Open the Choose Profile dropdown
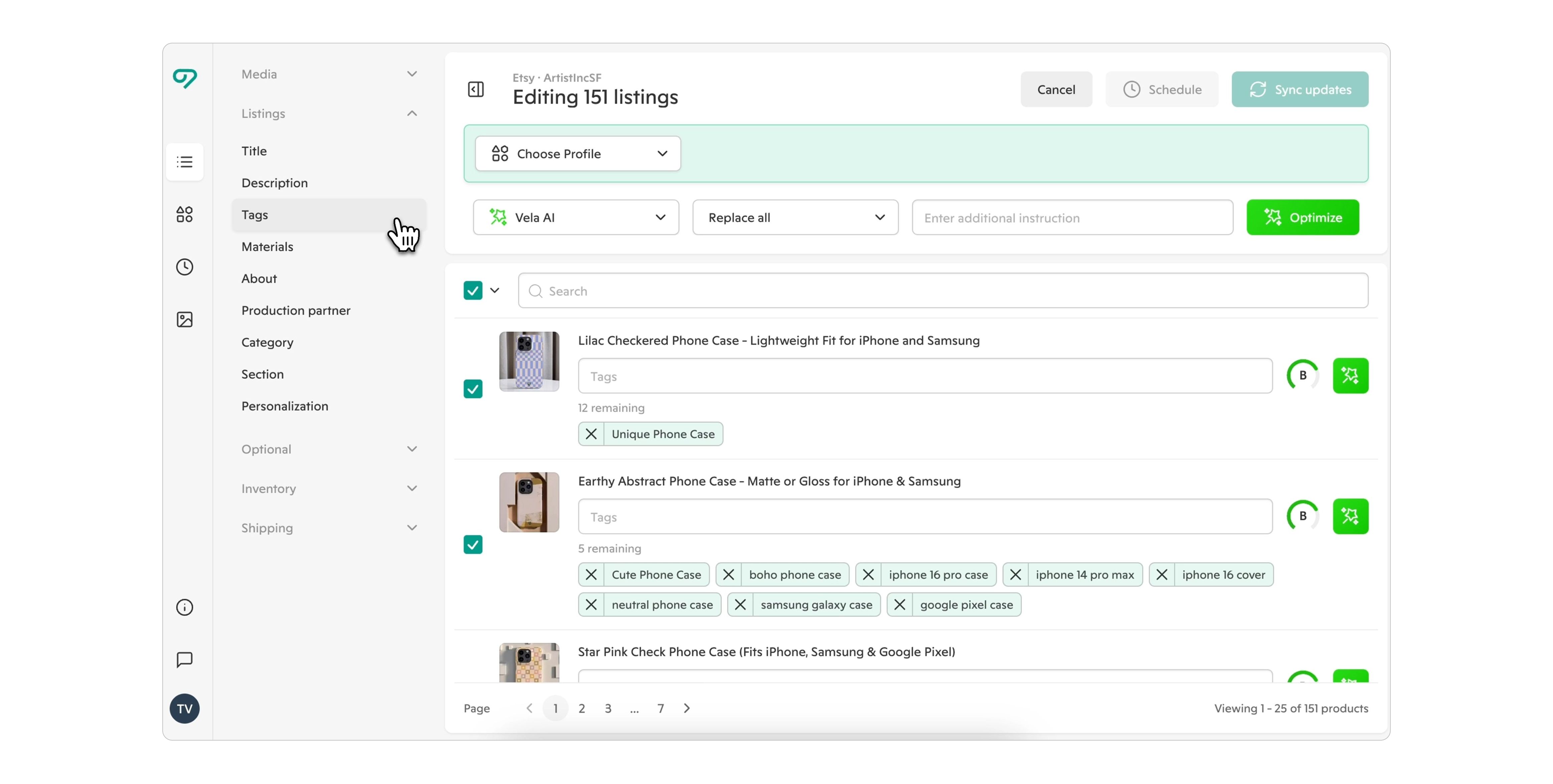 tap(577, 154)
